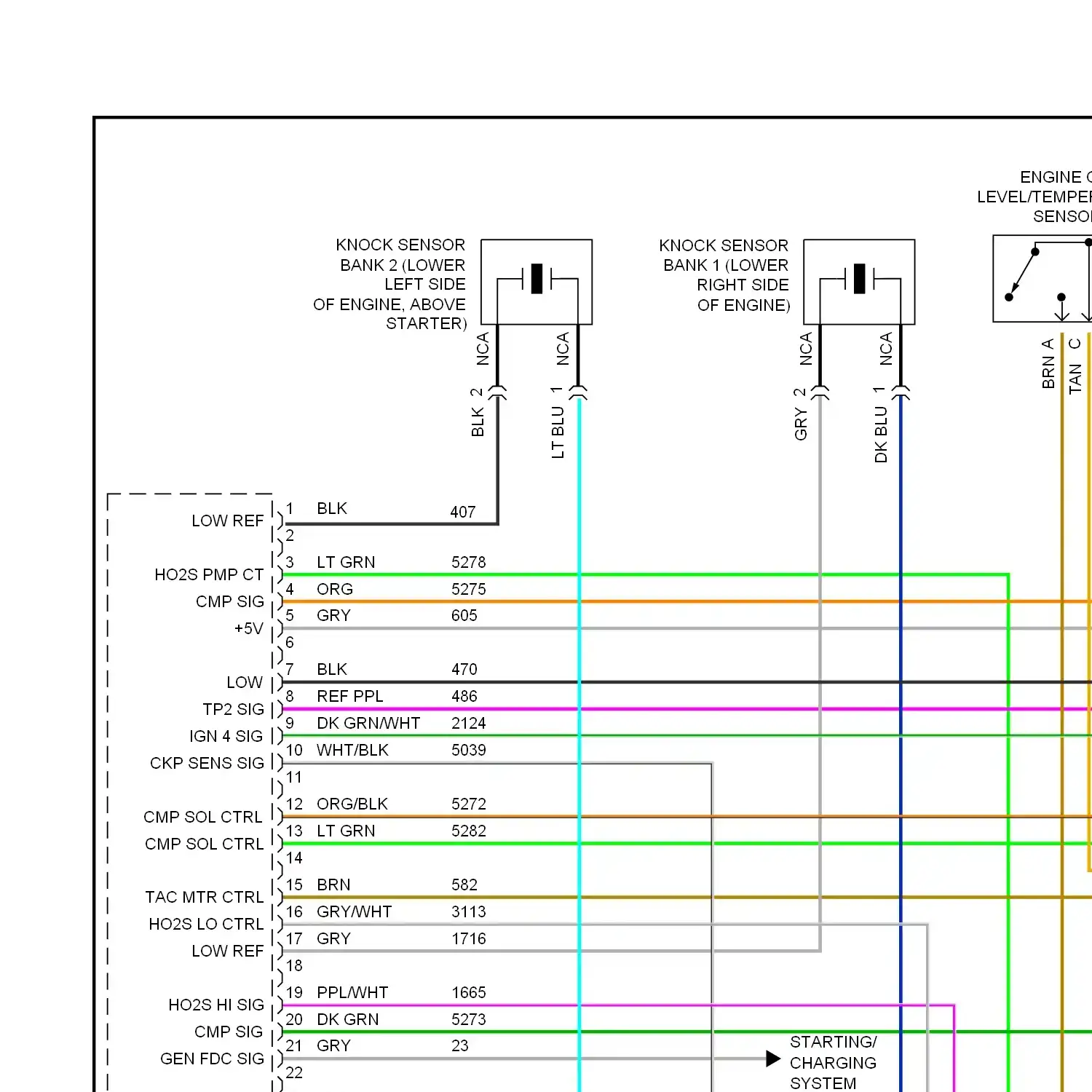
Task: Click the 'CKP SENS SIG' pin label
Action: [207, 764]
